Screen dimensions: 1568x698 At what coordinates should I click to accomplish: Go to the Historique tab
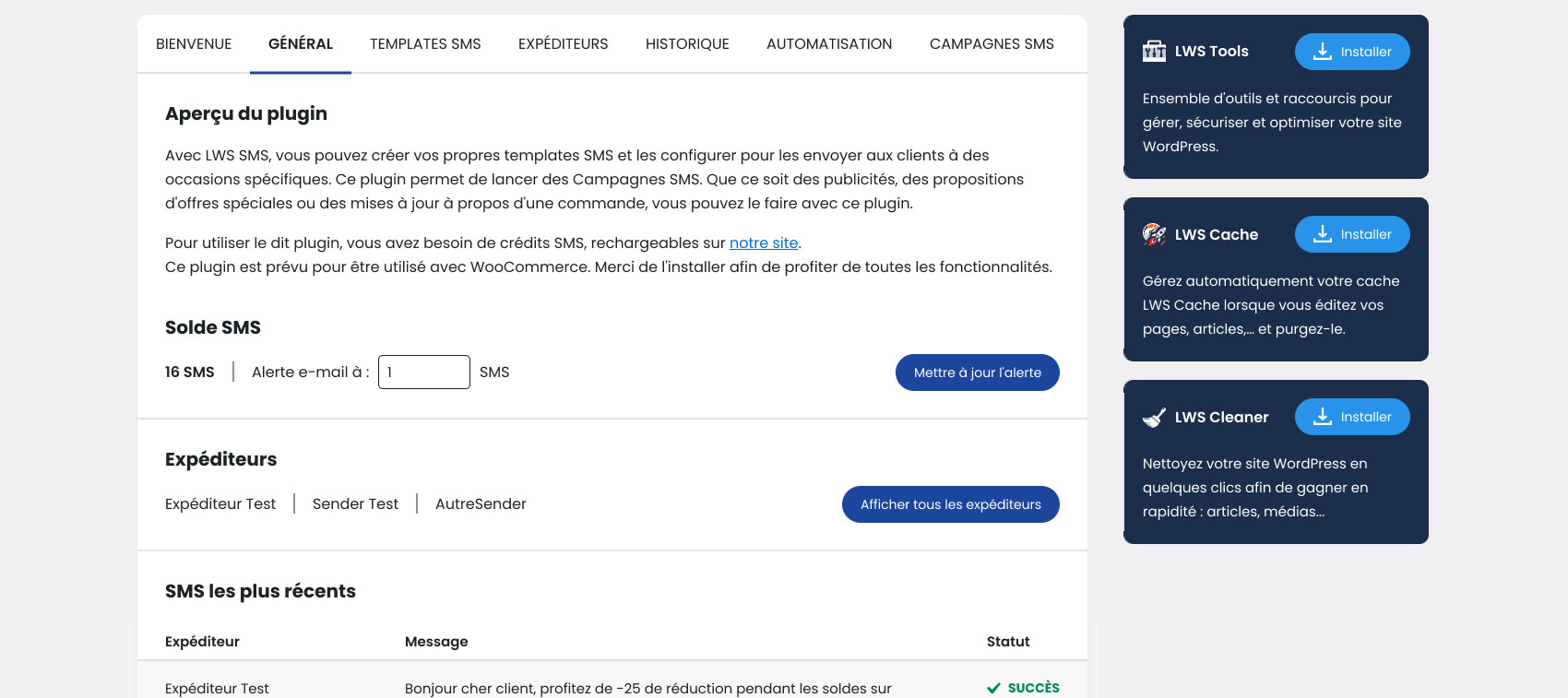pyautogui.click(x=687, y=44)
